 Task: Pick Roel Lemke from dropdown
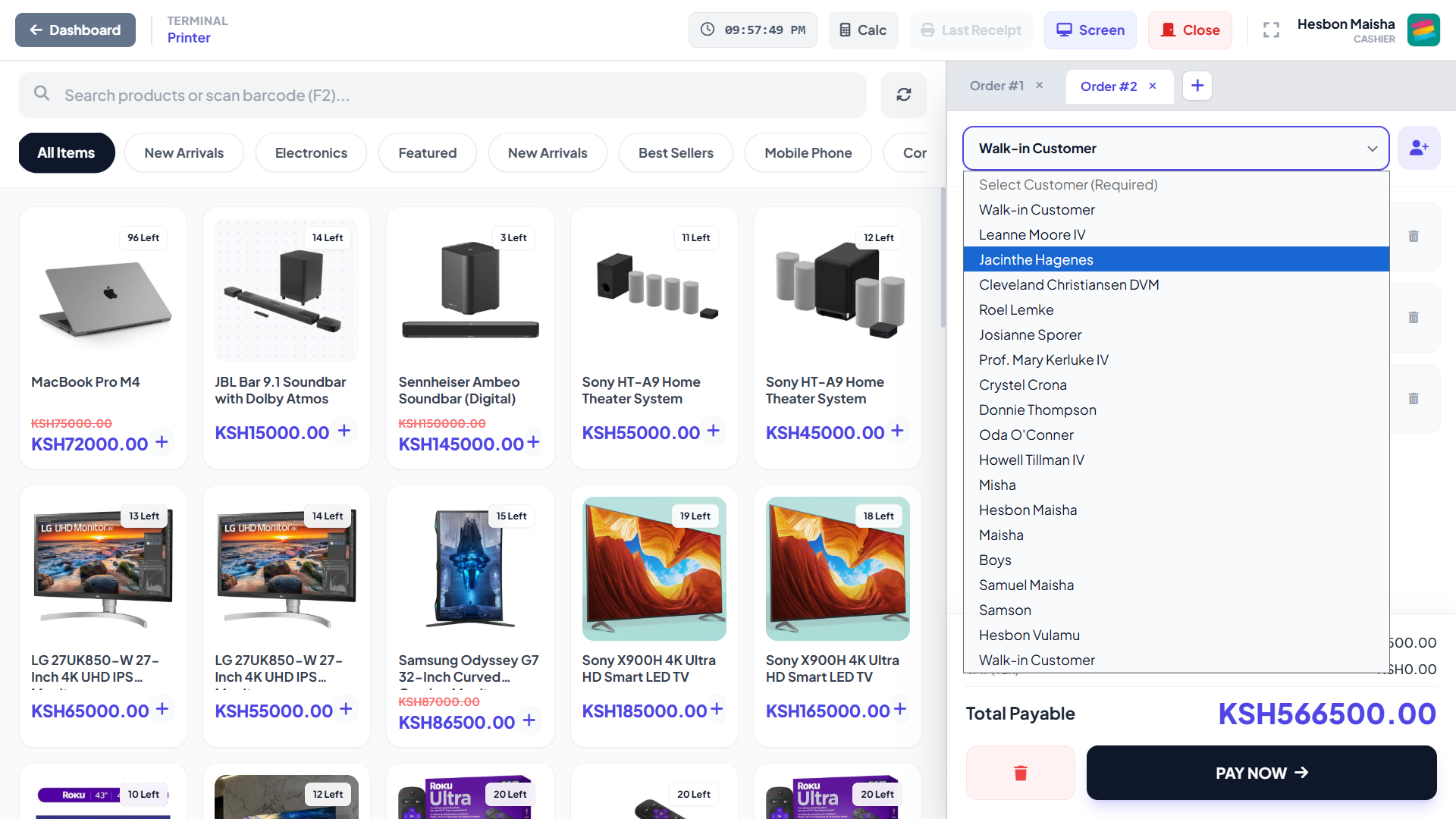point(1175,309)
